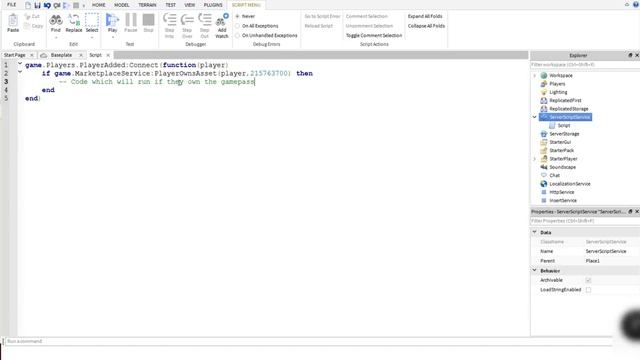Click the Copy icon in Clipboard group
The height and width of the screenshot is (360, 640).
(x=27, y=26)
